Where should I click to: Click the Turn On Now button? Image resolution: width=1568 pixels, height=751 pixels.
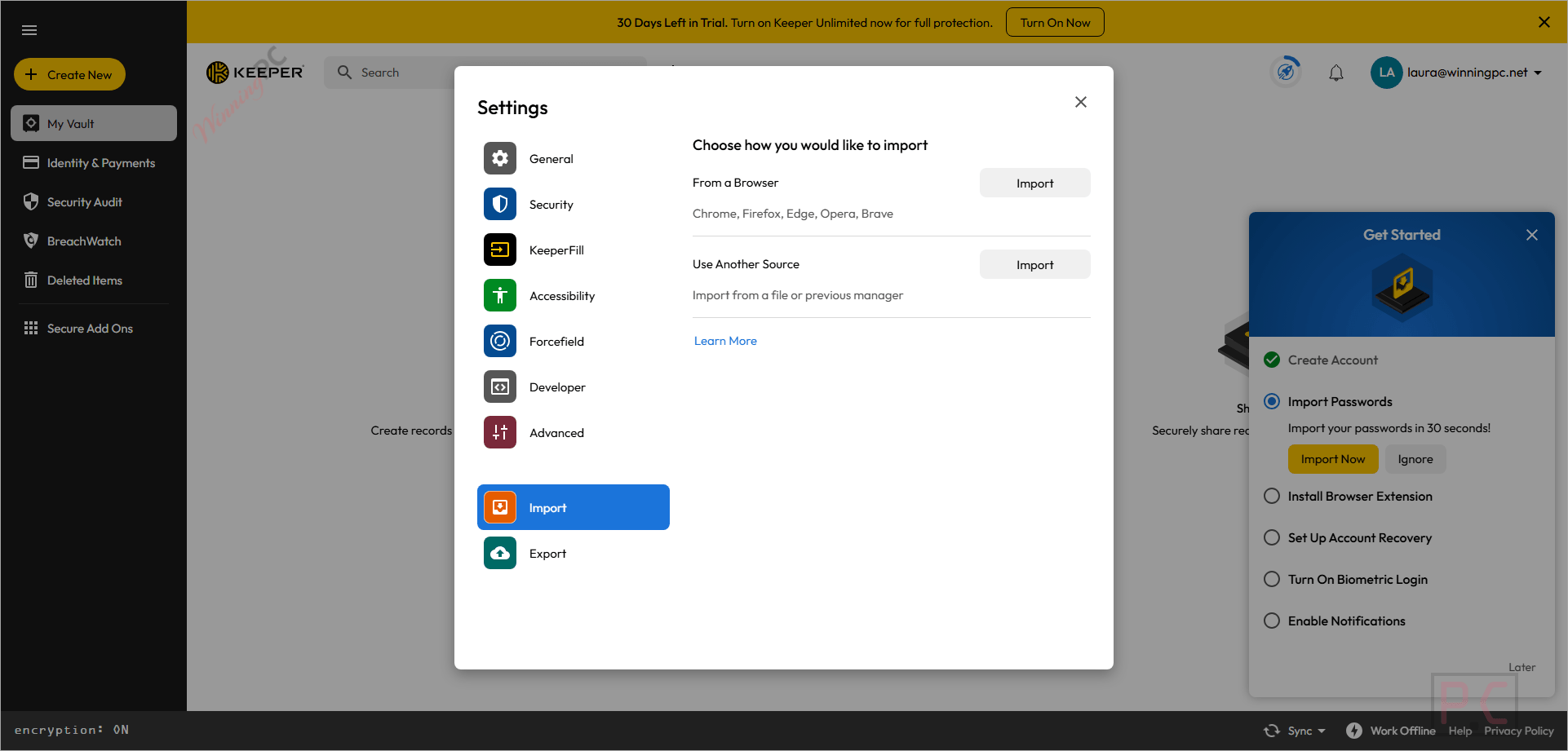[1055, 22]
